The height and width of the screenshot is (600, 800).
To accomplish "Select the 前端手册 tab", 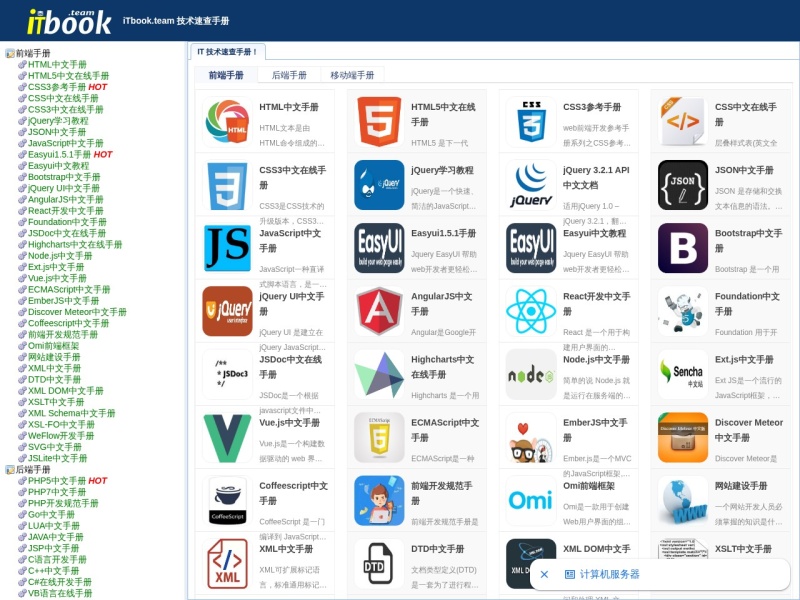I will coord(226,75).
